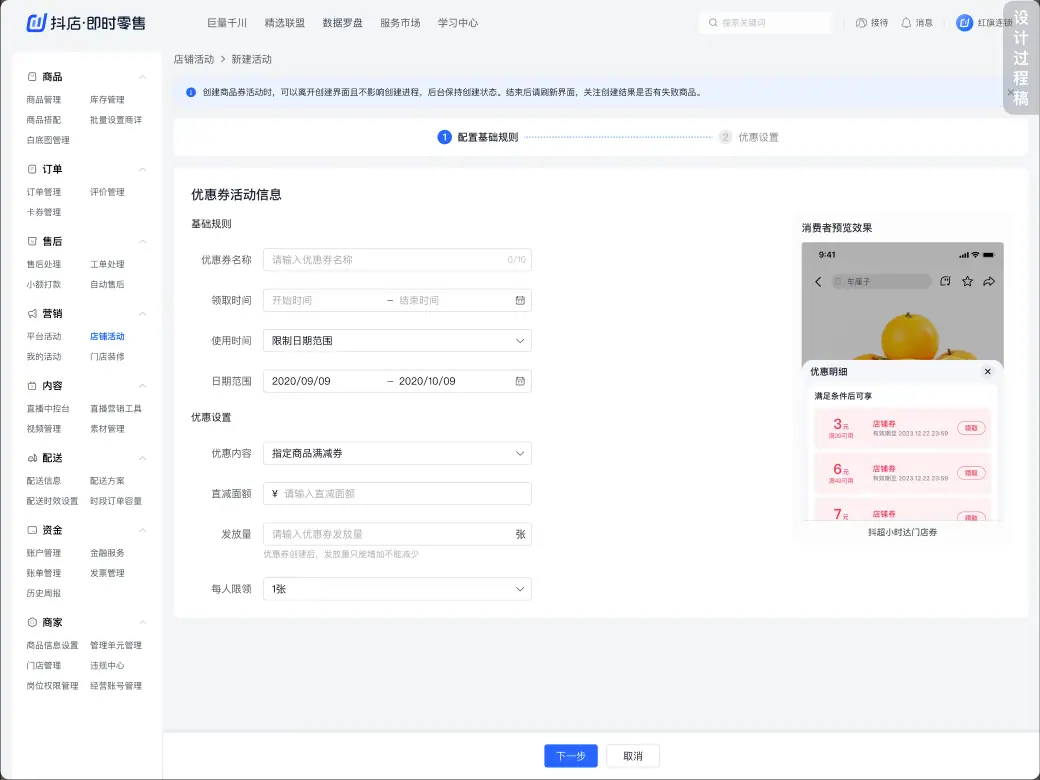
Task: Open 接待 customer service icon
Action: [861, 23]
